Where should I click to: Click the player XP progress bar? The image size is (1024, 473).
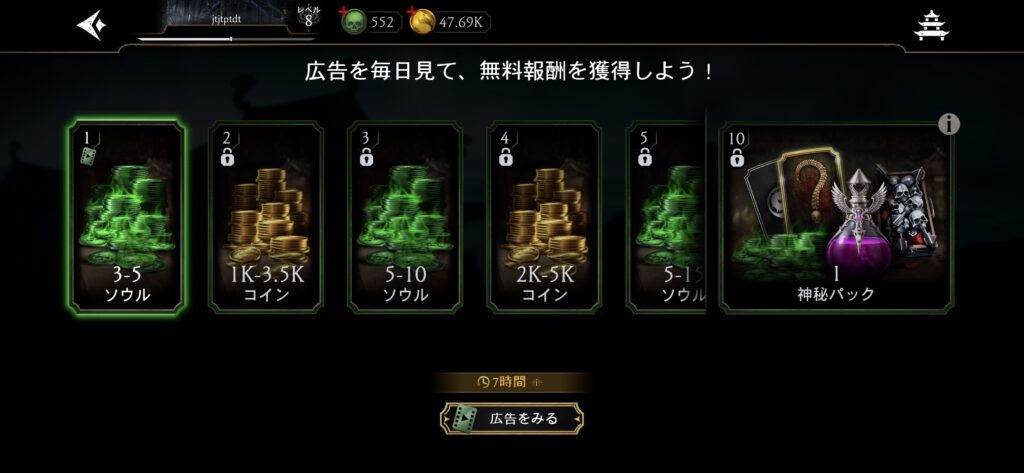tap(226, 39)
